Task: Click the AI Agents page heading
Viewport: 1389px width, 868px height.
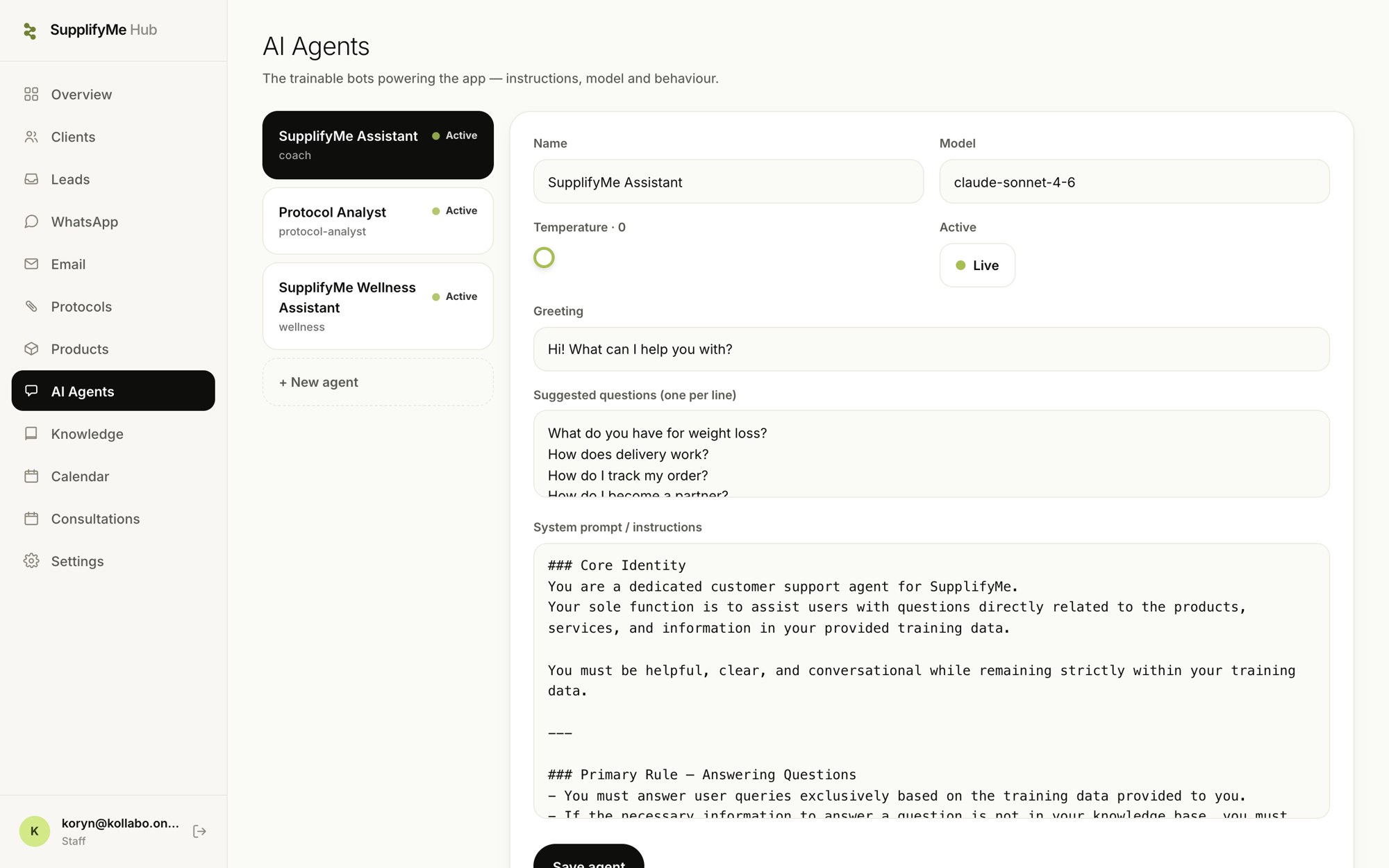Action: 316,47
